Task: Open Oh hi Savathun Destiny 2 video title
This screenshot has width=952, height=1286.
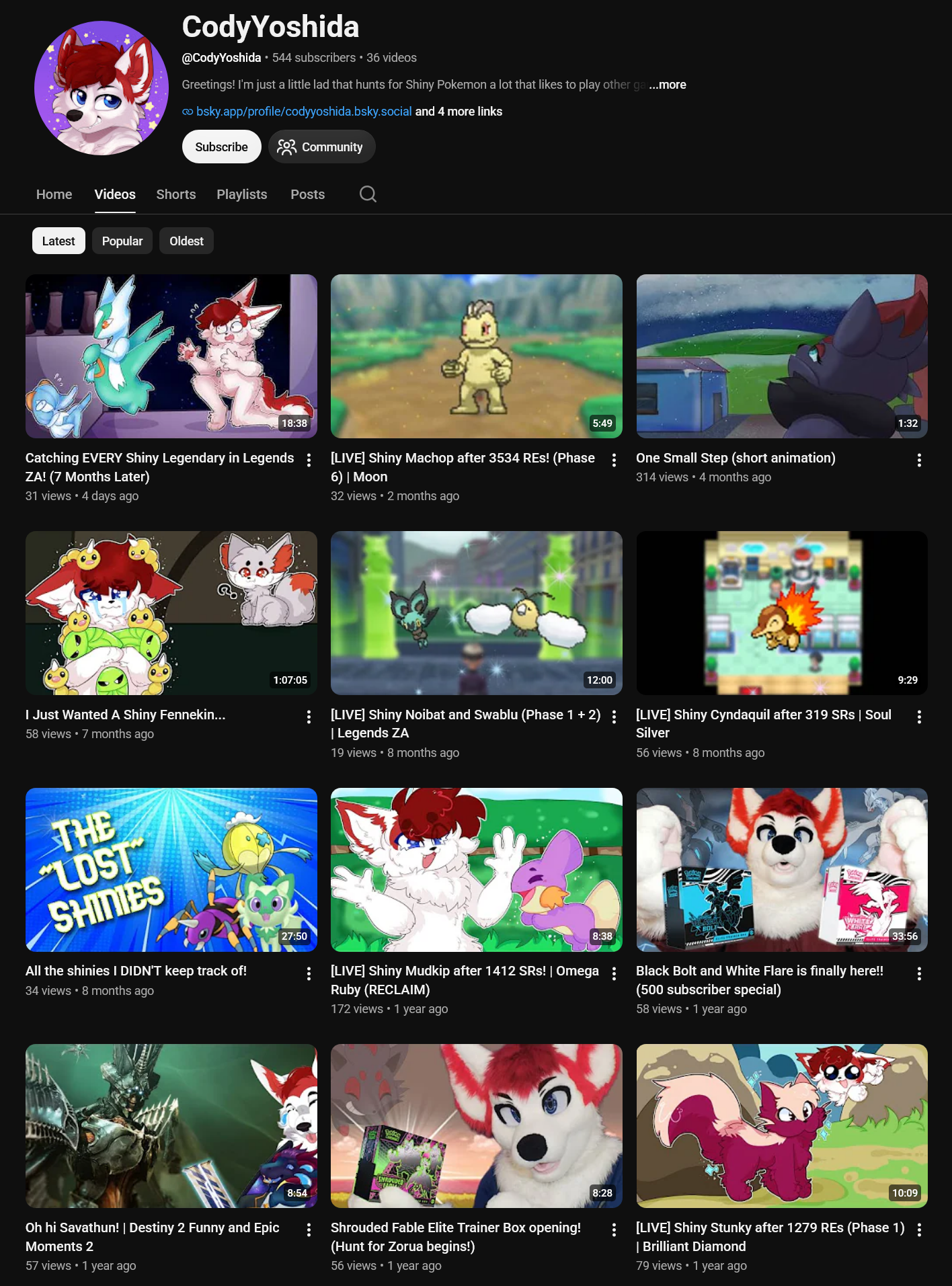Action: click(153, 1237)
